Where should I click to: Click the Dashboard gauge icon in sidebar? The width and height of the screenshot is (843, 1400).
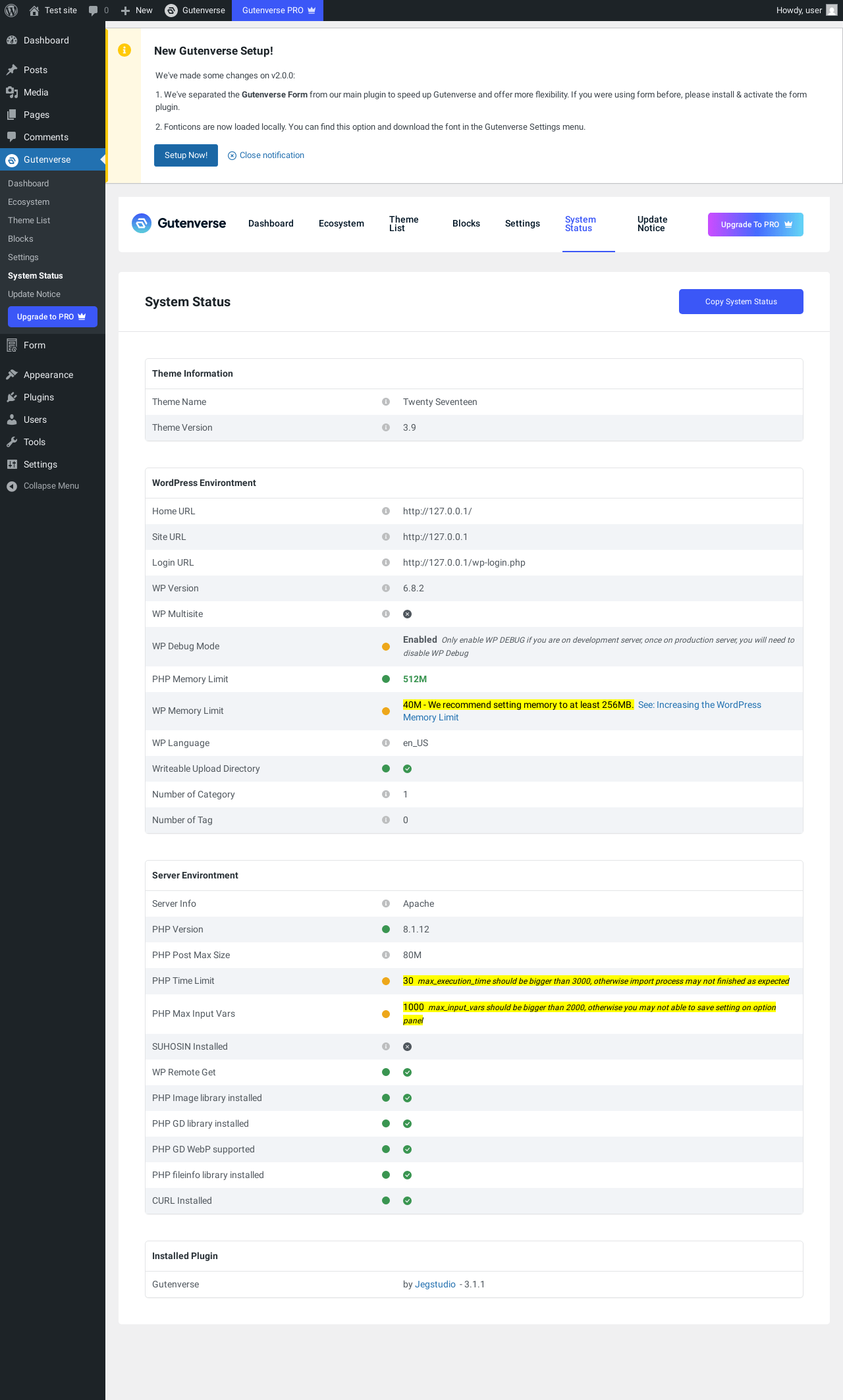pos(12,40)
